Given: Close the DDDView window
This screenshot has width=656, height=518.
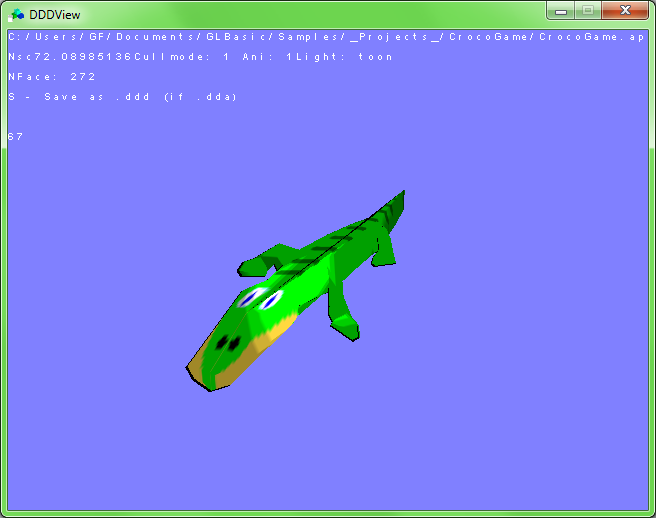Looking at the screenshot, I should [x=625, y=10].
